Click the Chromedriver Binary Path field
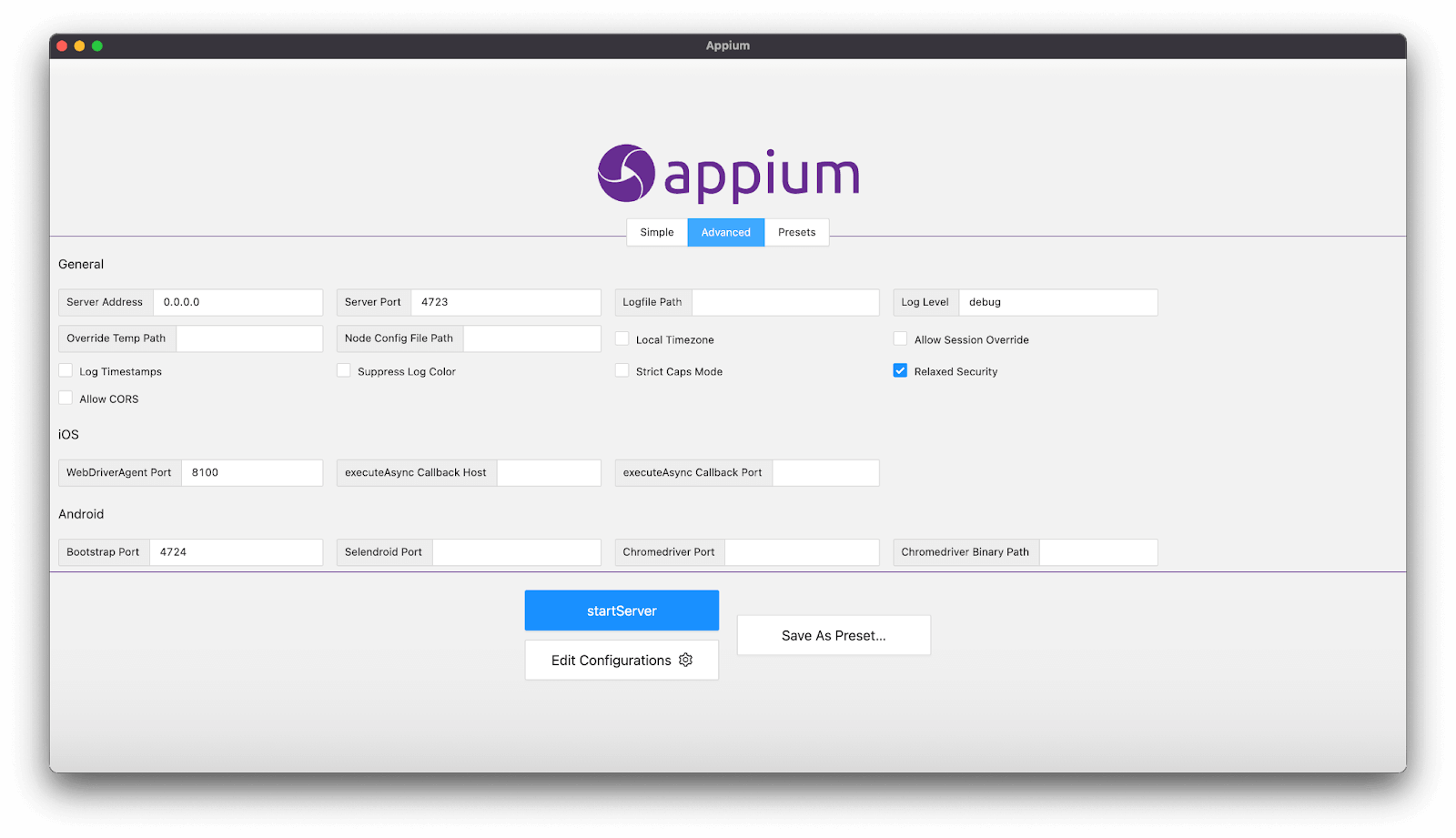The image size is (1456, 838). pos(1098,551)
